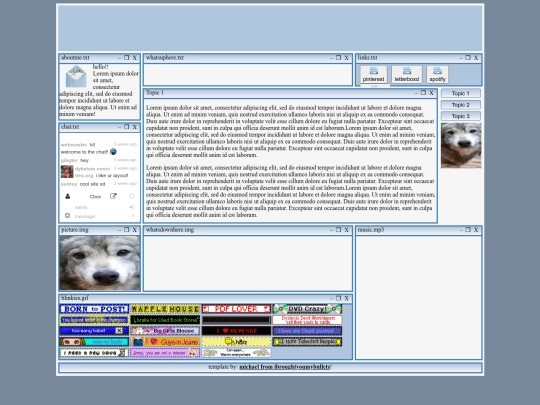
Task: Click the BORN to POST blinkie
Action: click(94, 309)
